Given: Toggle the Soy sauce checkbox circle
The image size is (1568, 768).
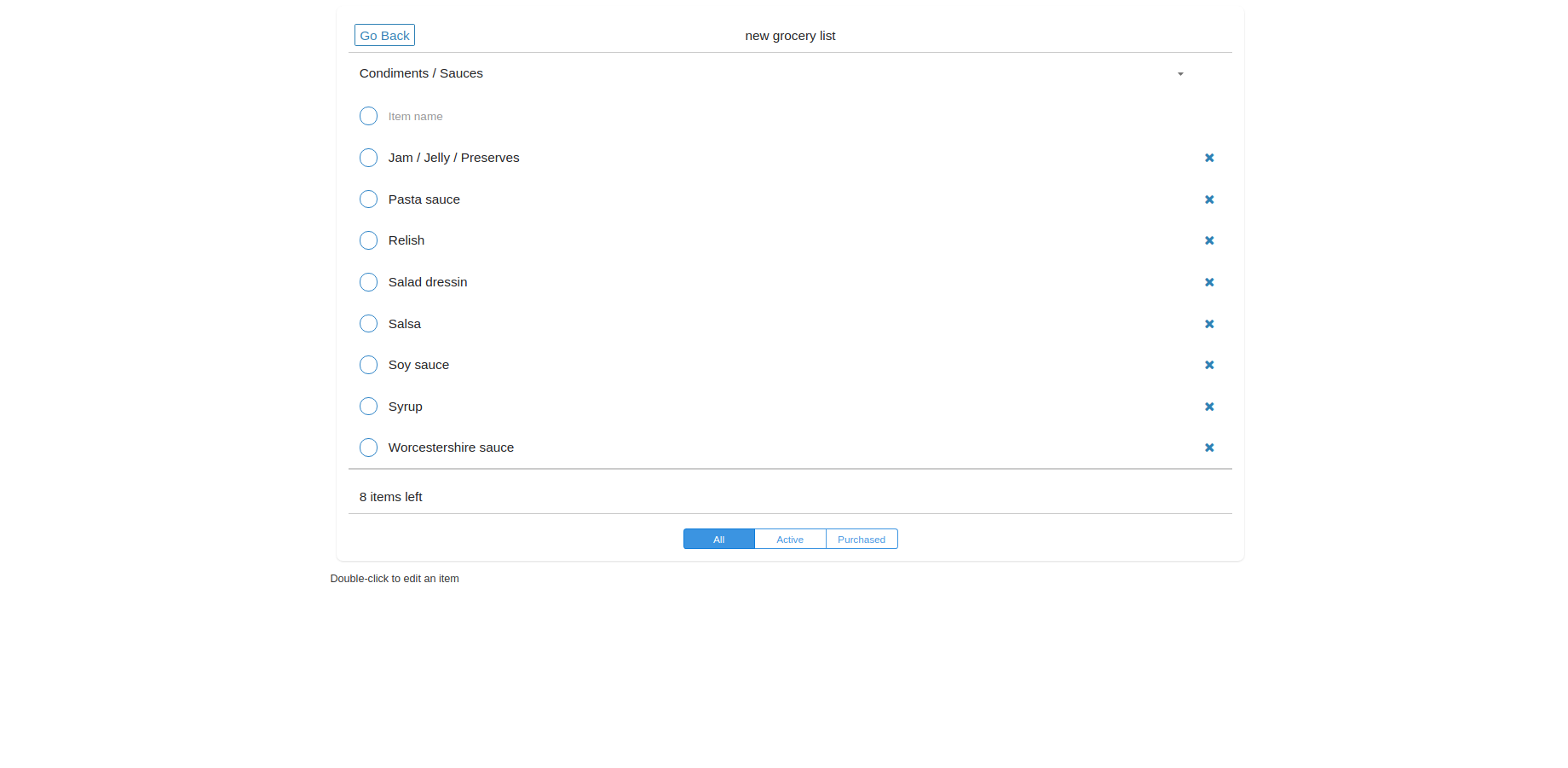Looking at the screenshot, I should click(x=368, y=365).
